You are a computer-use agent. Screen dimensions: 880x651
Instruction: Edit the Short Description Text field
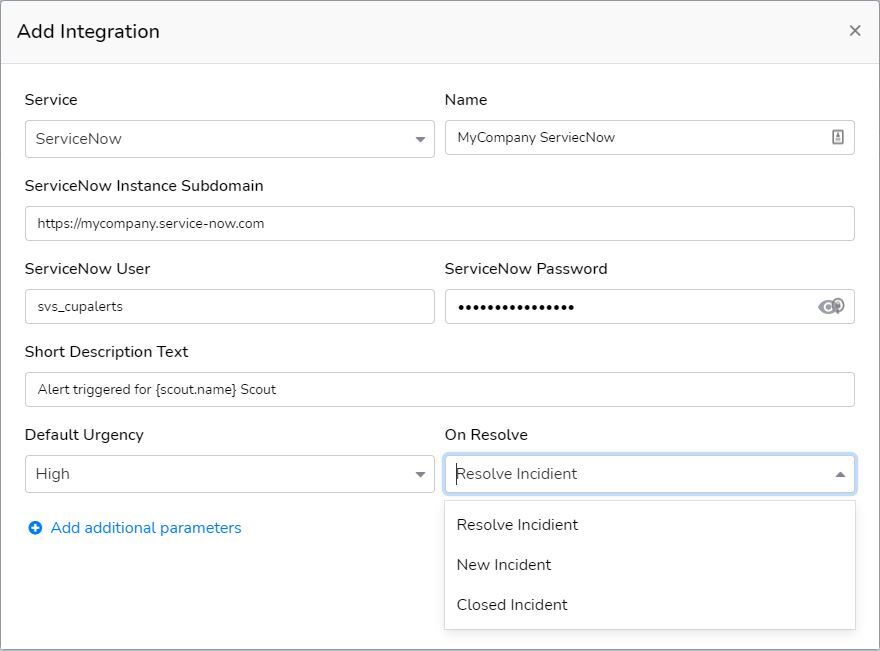point(439,389)
